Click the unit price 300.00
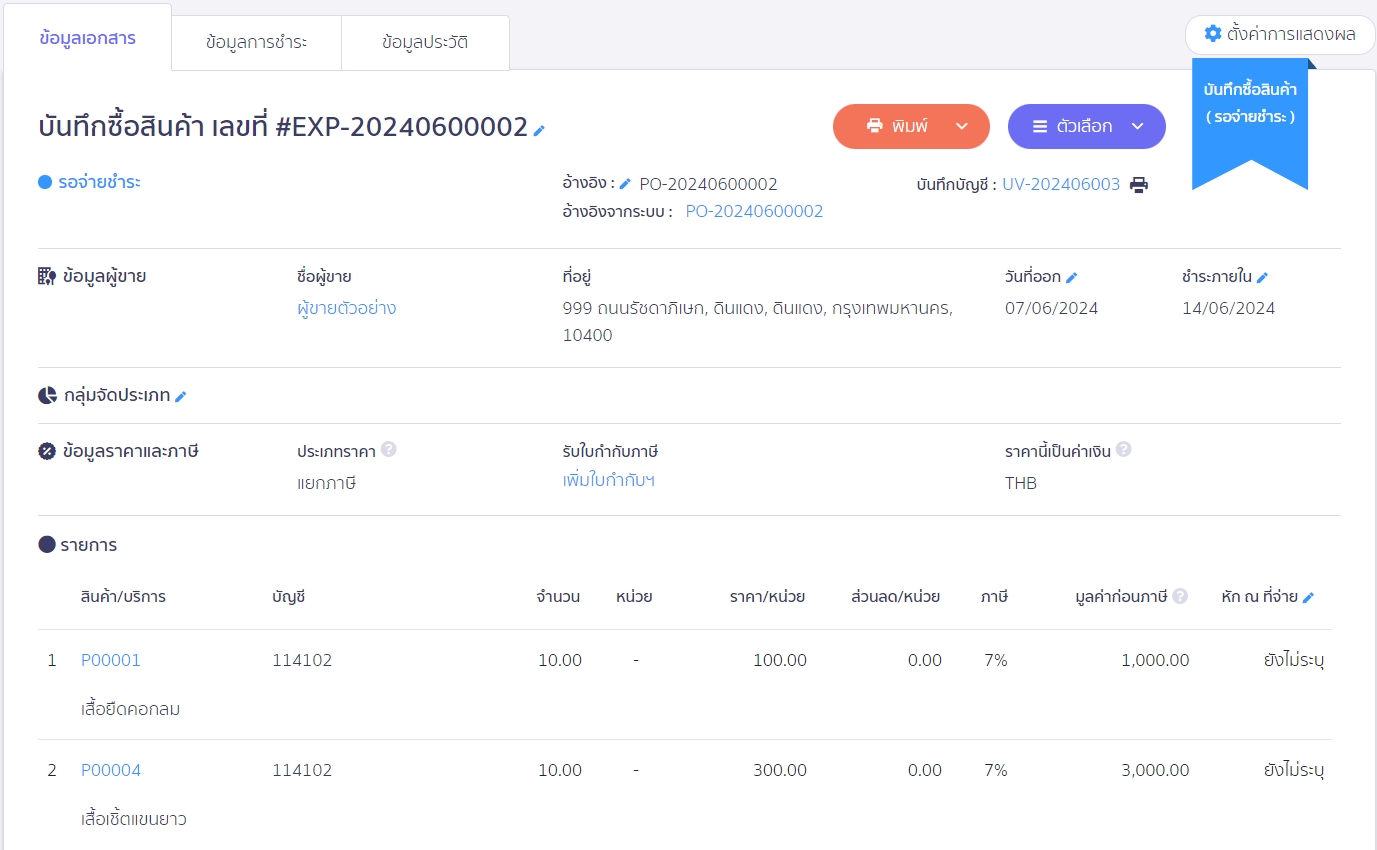The height and width of the screenshot is (850, 1377). click(780, 770)
